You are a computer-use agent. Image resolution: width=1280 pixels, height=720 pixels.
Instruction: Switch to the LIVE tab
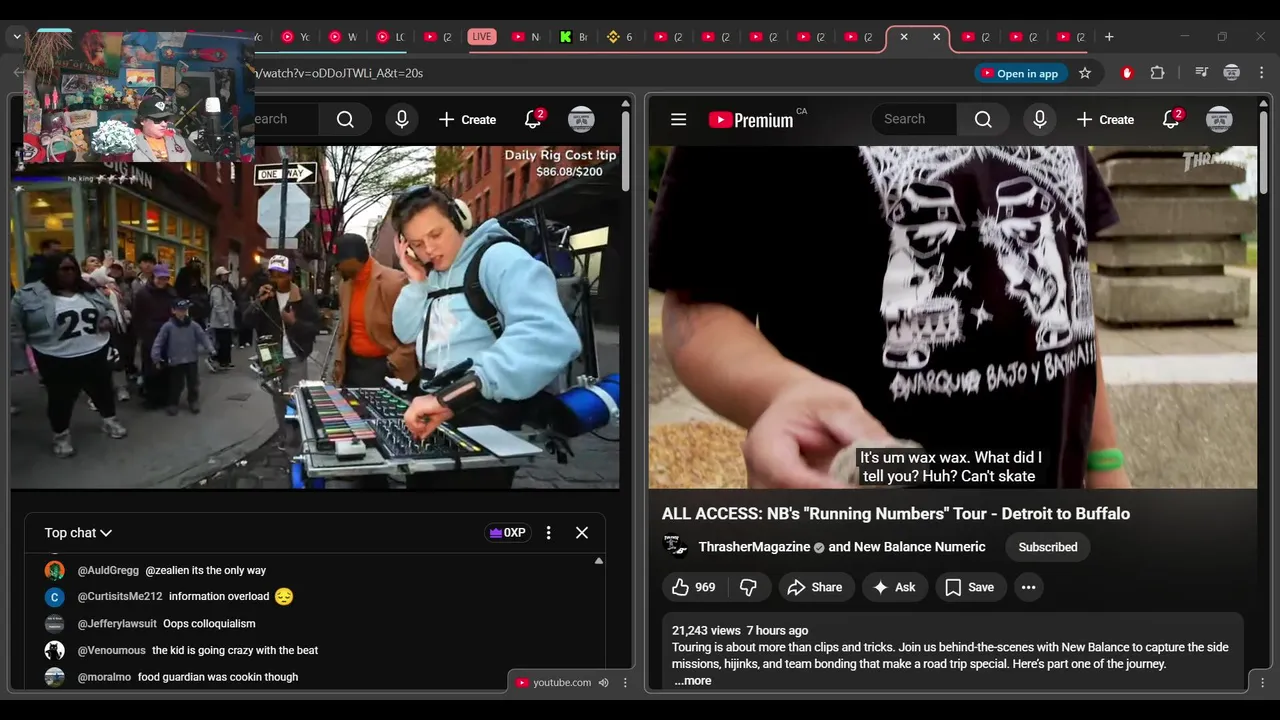pos(482,37)
